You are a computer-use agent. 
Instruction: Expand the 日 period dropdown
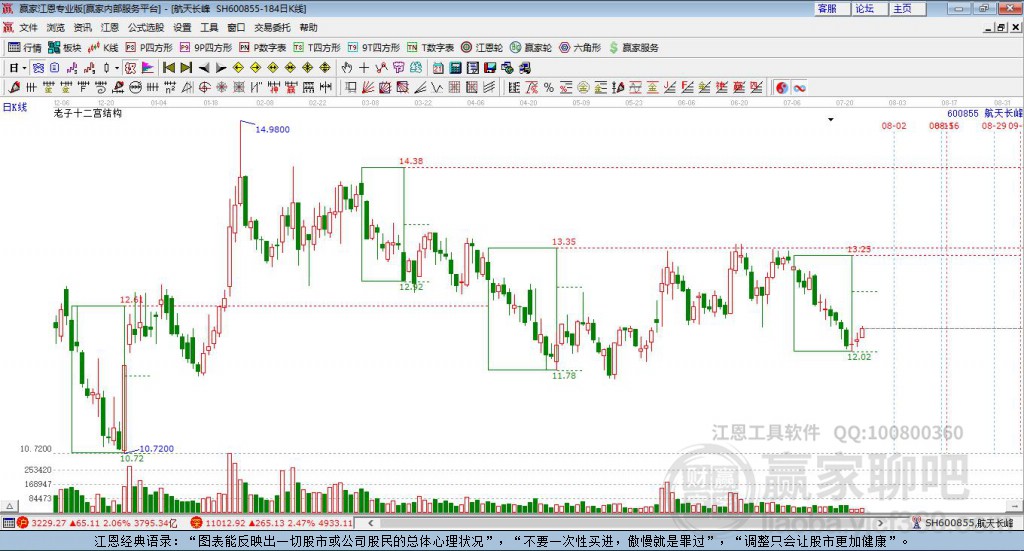click(x=24, y=68)
